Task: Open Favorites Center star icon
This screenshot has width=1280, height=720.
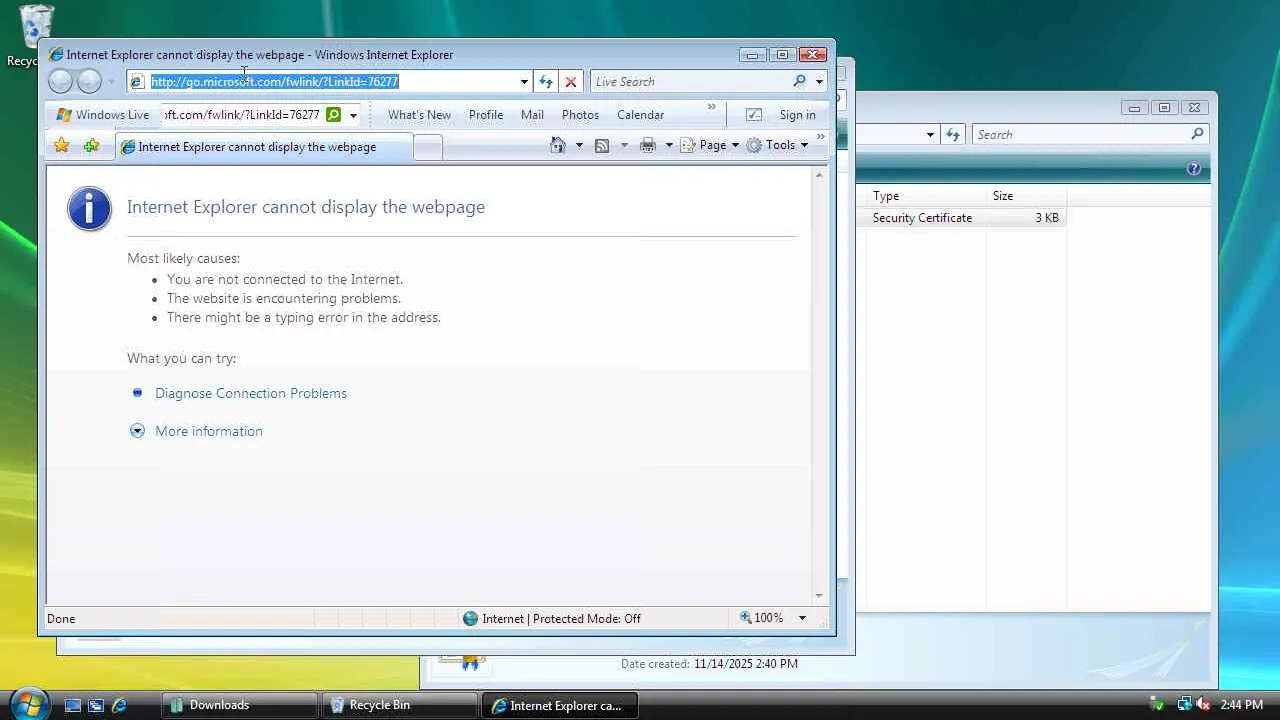Action: click(62, 146)
